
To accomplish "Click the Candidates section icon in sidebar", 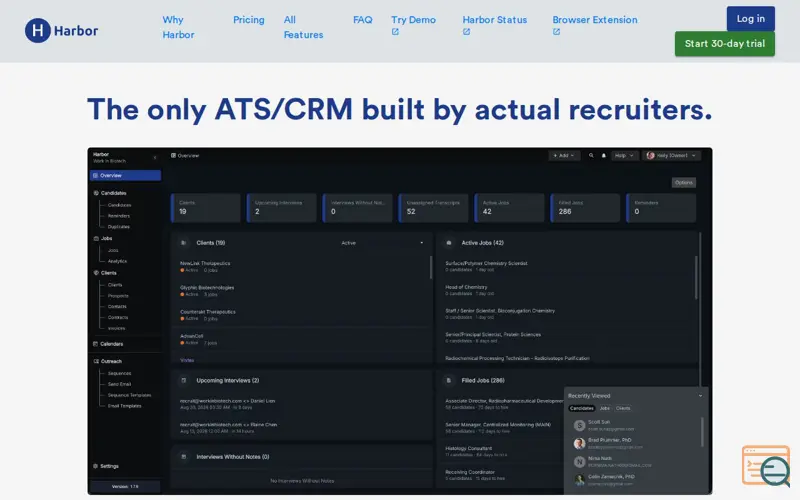I will pyautogui.click(x=96, y=193).
